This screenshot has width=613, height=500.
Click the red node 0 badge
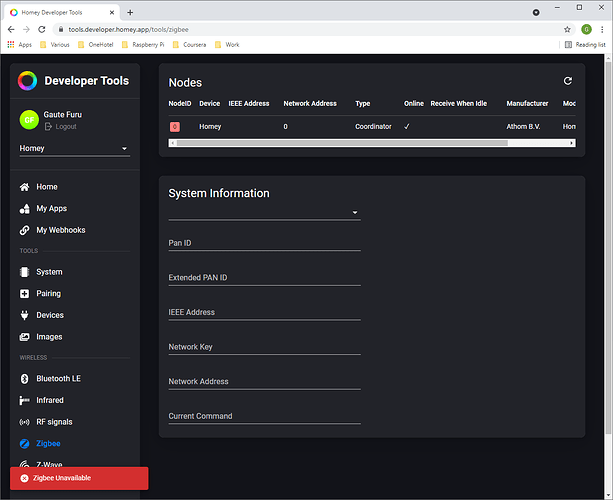[175, 127]
